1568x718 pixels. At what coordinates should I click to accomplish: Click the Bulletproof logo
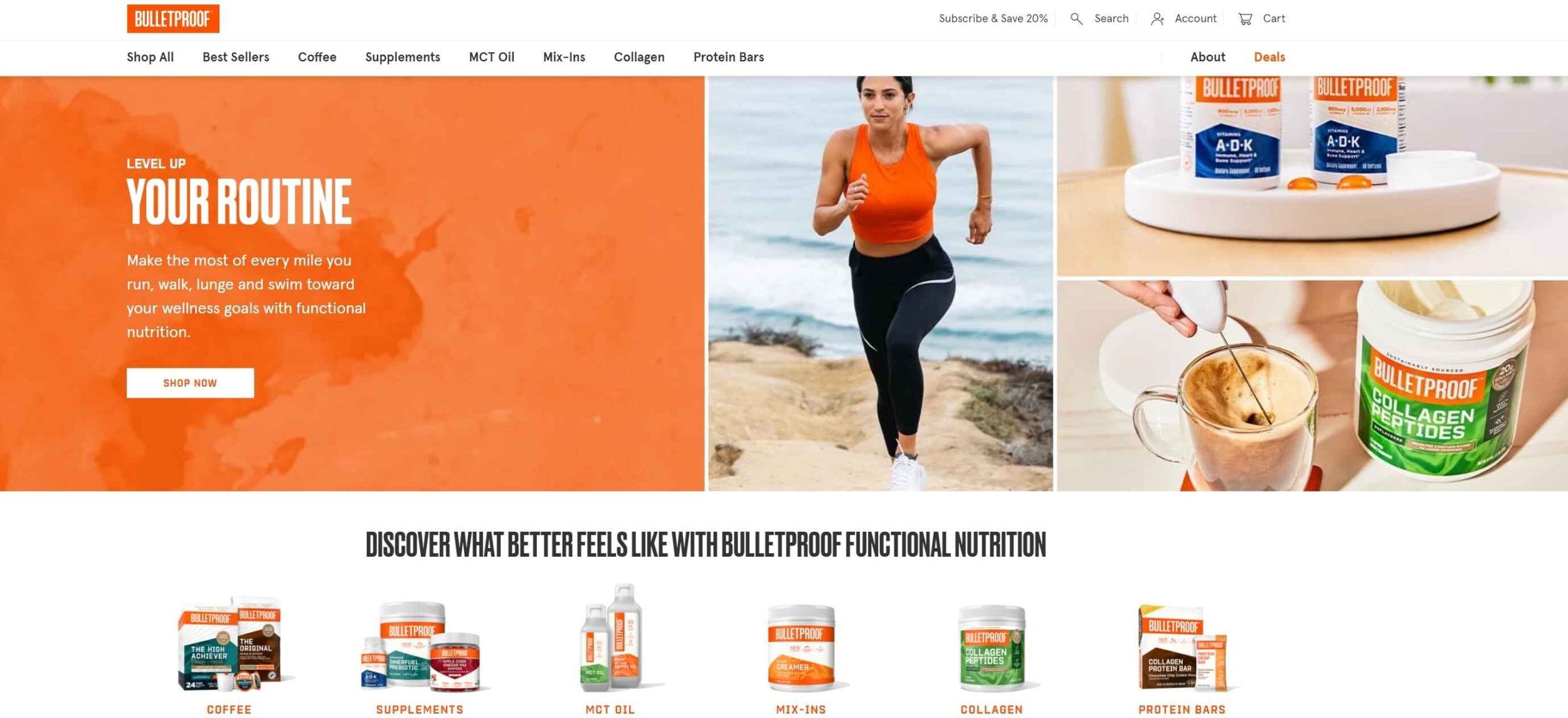pos(173,19)
